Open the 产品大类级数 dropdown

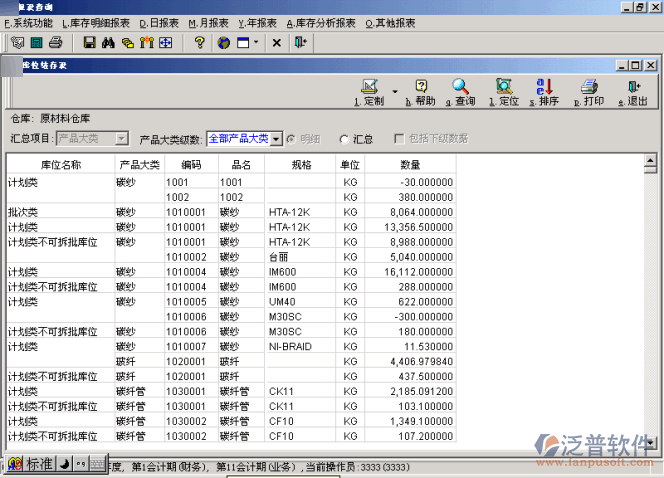pyautogui.click(x=276, y=139)
